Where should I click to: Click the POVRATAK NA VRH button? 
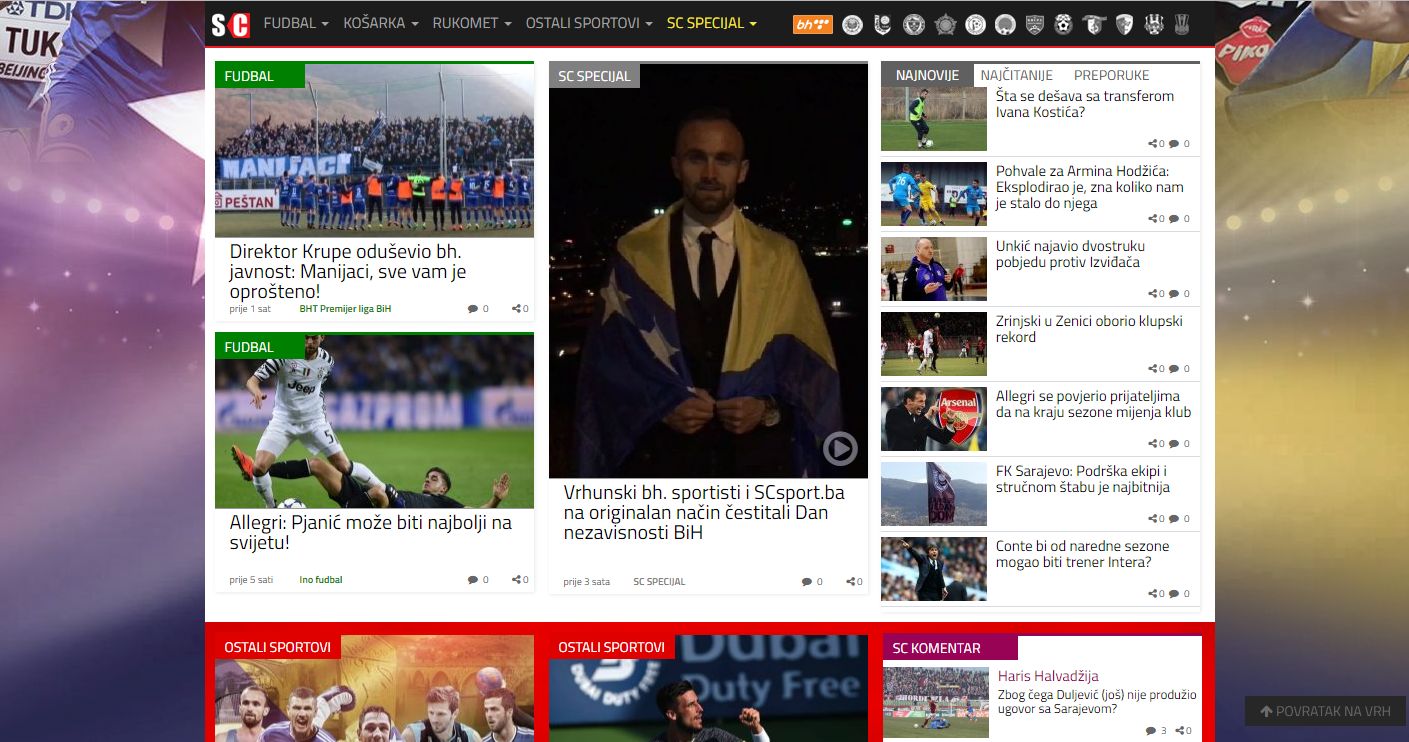1325,711
